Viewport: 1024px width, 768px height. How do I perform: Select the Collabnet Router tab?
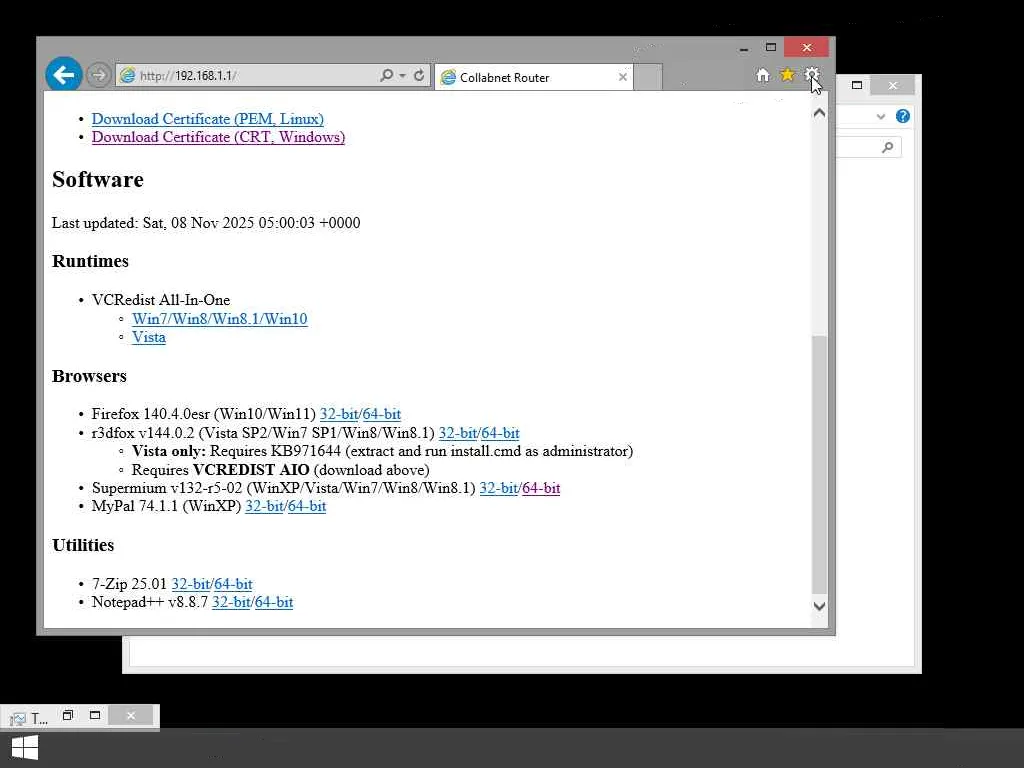point(534,77)
